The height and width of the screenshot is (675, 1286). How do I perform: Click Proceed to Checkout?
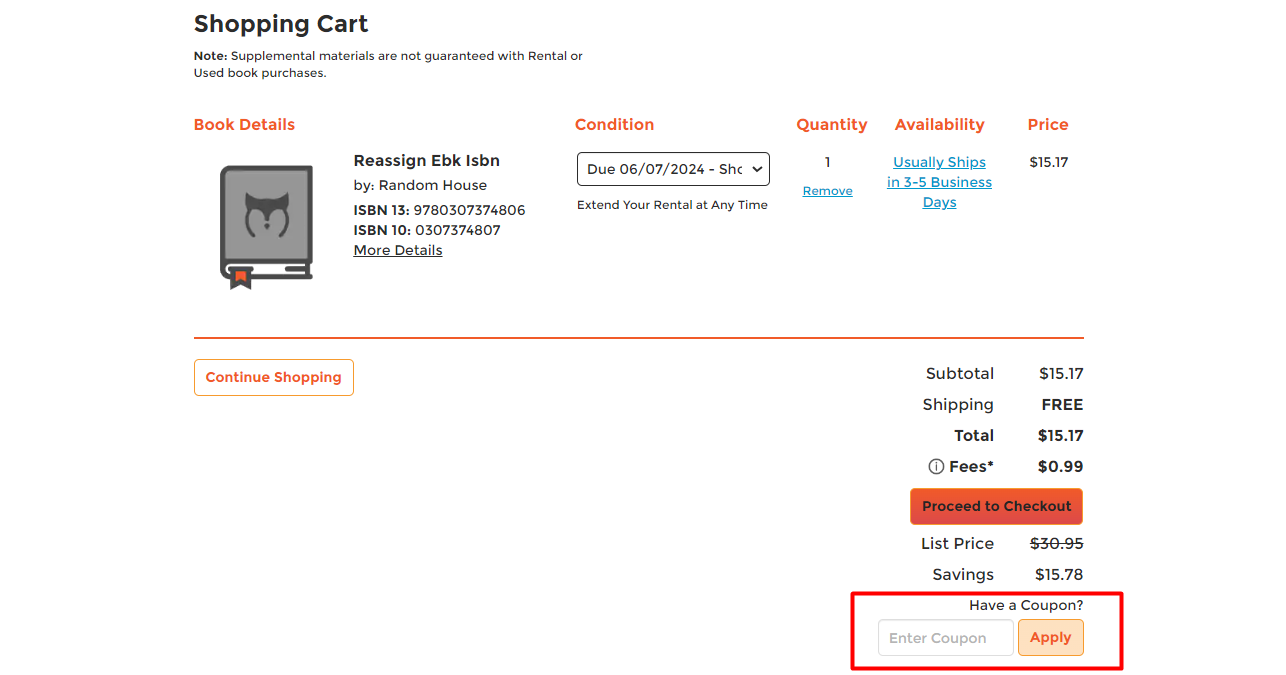(x=996, y=506)
